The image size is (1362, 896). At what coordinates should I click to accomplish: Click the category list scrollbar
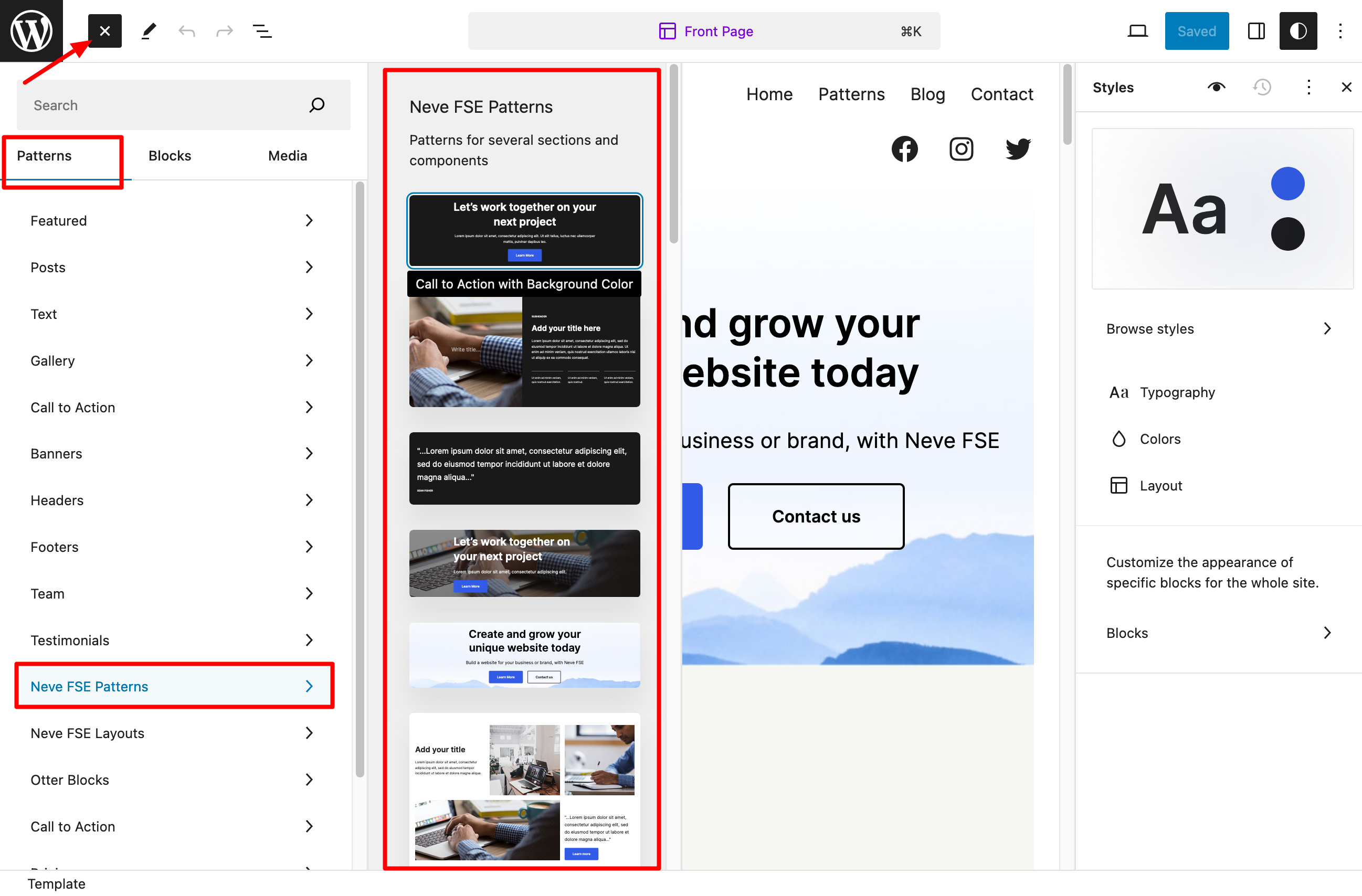click(x=360, y=479)
